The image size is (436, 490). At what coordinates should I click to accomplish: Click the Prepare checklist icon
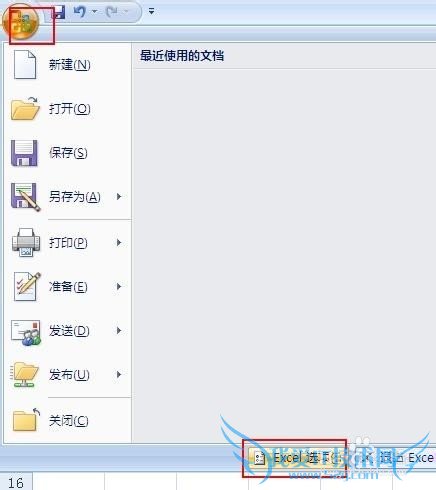27,286
